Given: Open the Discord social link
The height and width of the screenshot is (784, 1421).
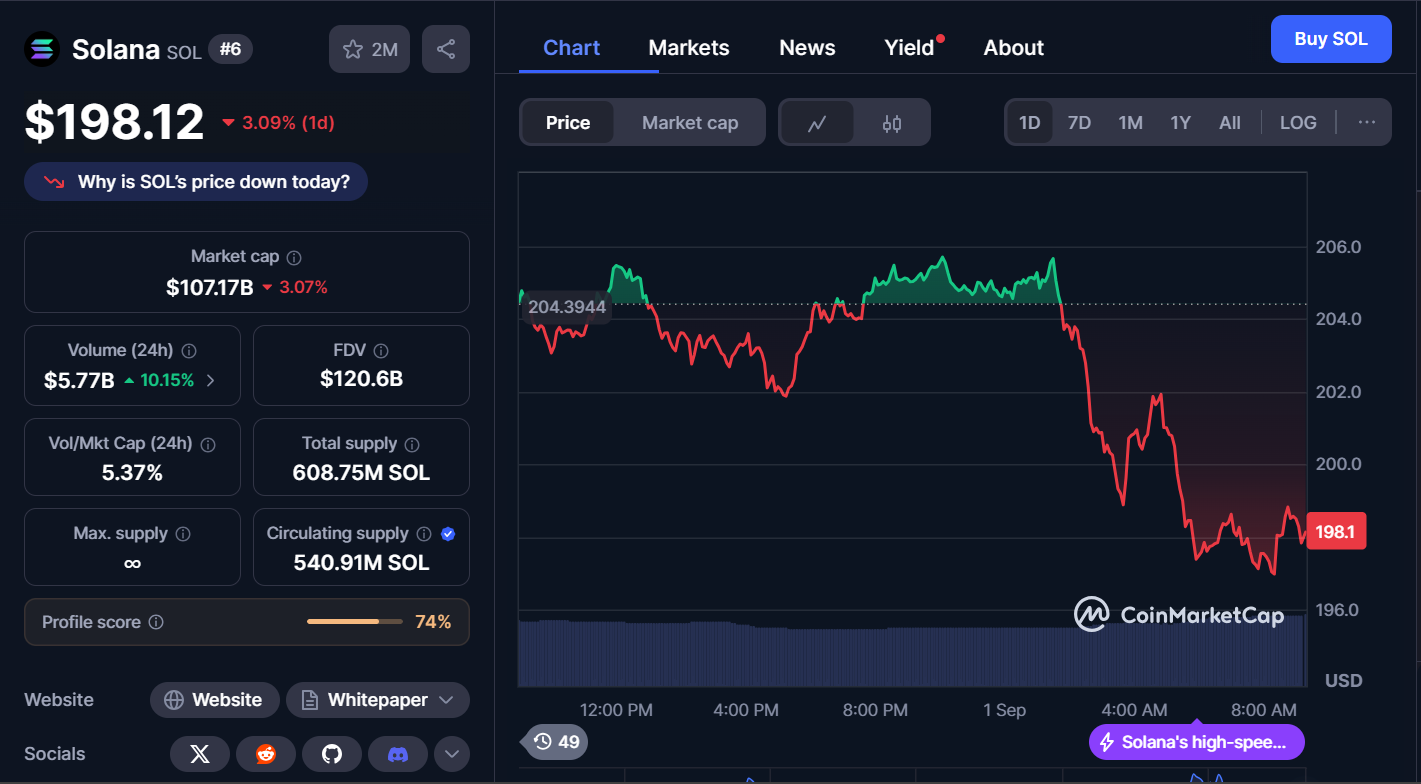Looking at the screenshot, I should (398, 754).
